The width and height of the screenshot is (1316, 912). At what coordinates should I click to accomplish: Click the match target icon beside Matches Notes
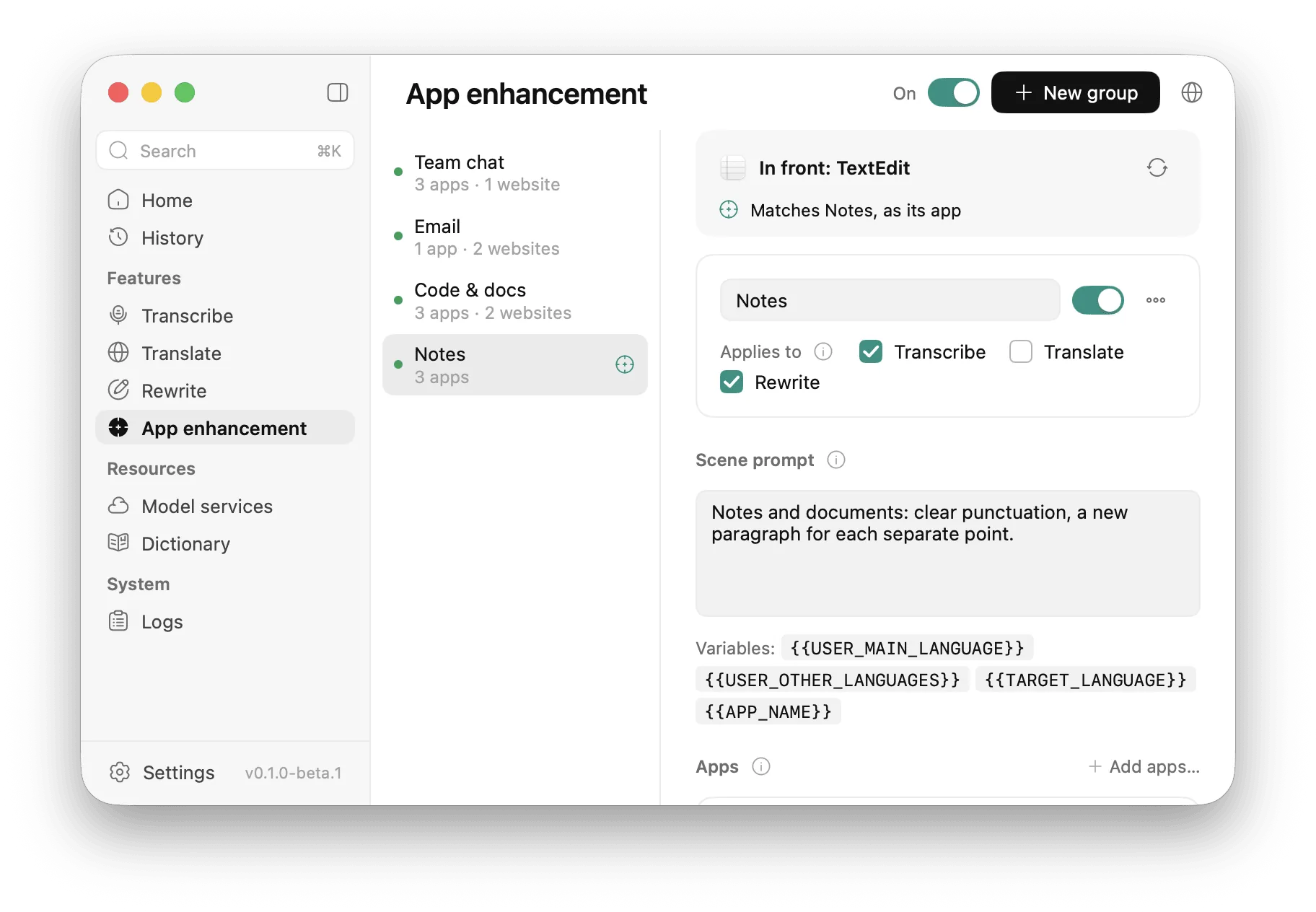click(x=729, y=210)
